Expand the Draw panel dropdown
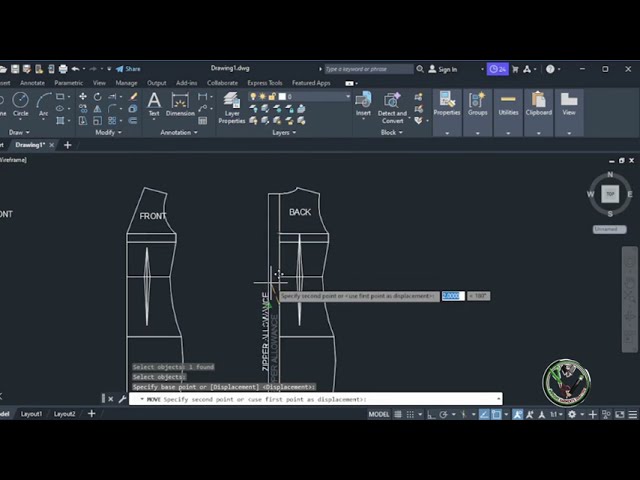640x480 pixels. [x=19, y=132]
